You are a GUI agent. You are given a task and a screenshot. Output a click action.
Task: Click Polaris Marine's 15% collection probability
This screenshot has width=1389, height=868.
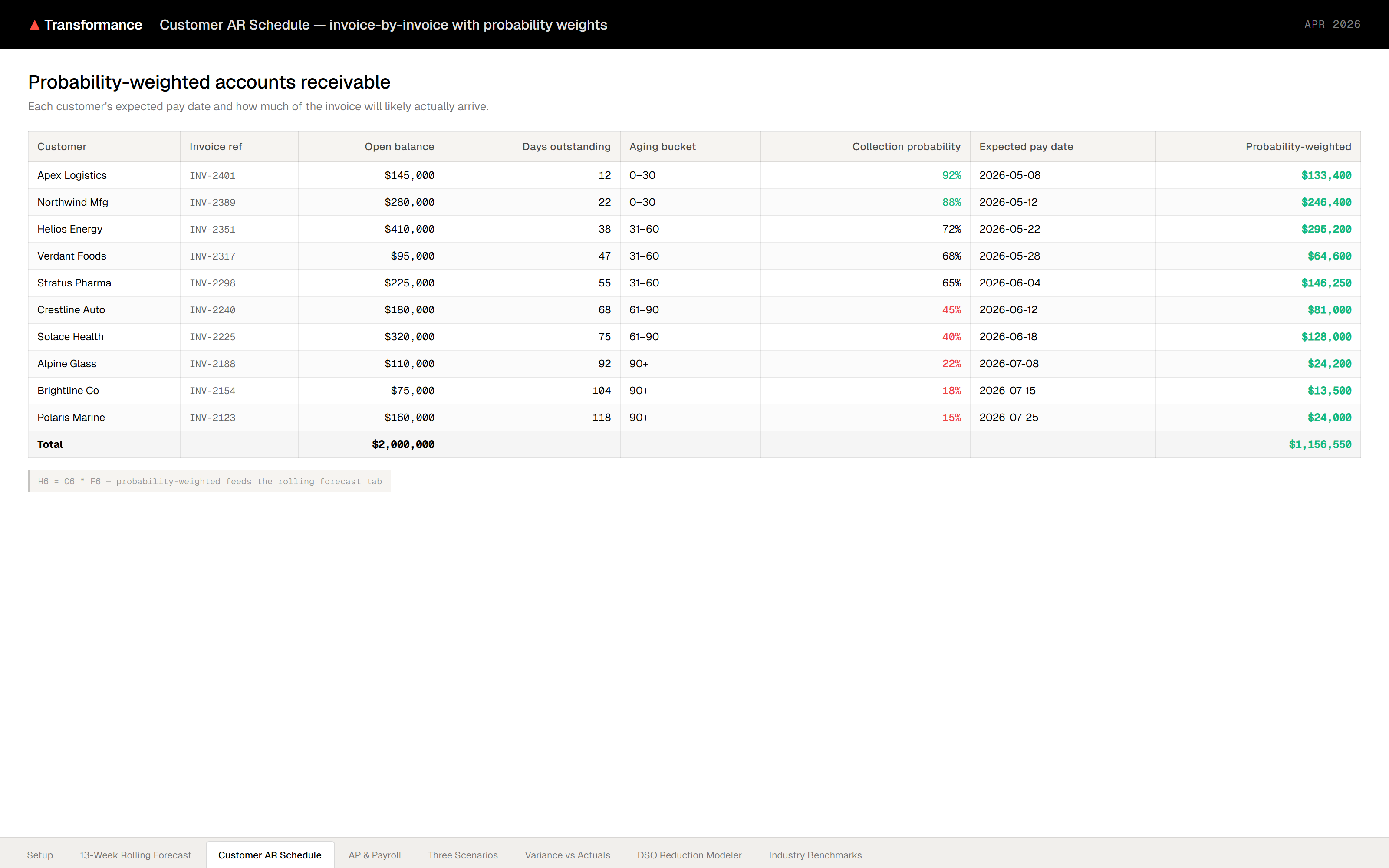[x=951, y=418]
